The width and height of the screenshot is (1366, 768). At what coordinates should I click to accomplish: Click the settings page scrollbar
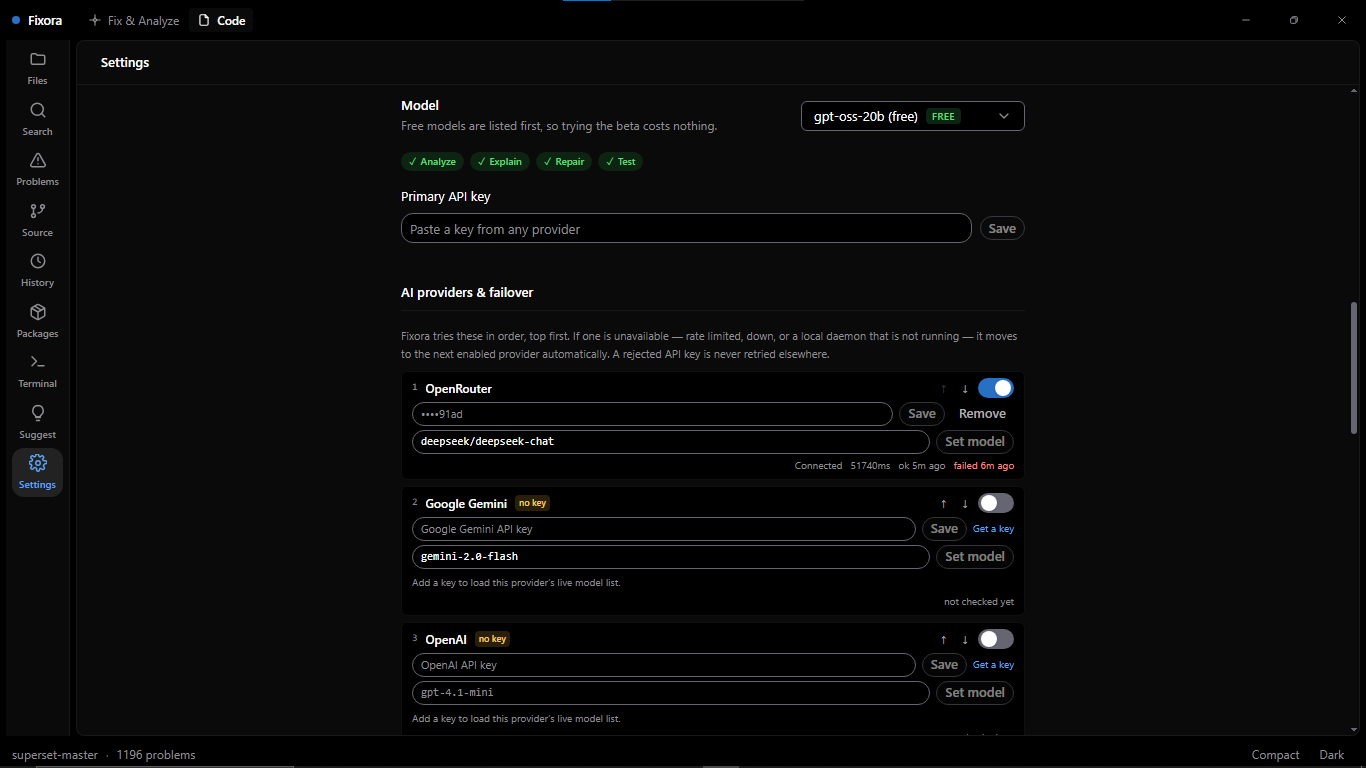[x=1355, y=368]
